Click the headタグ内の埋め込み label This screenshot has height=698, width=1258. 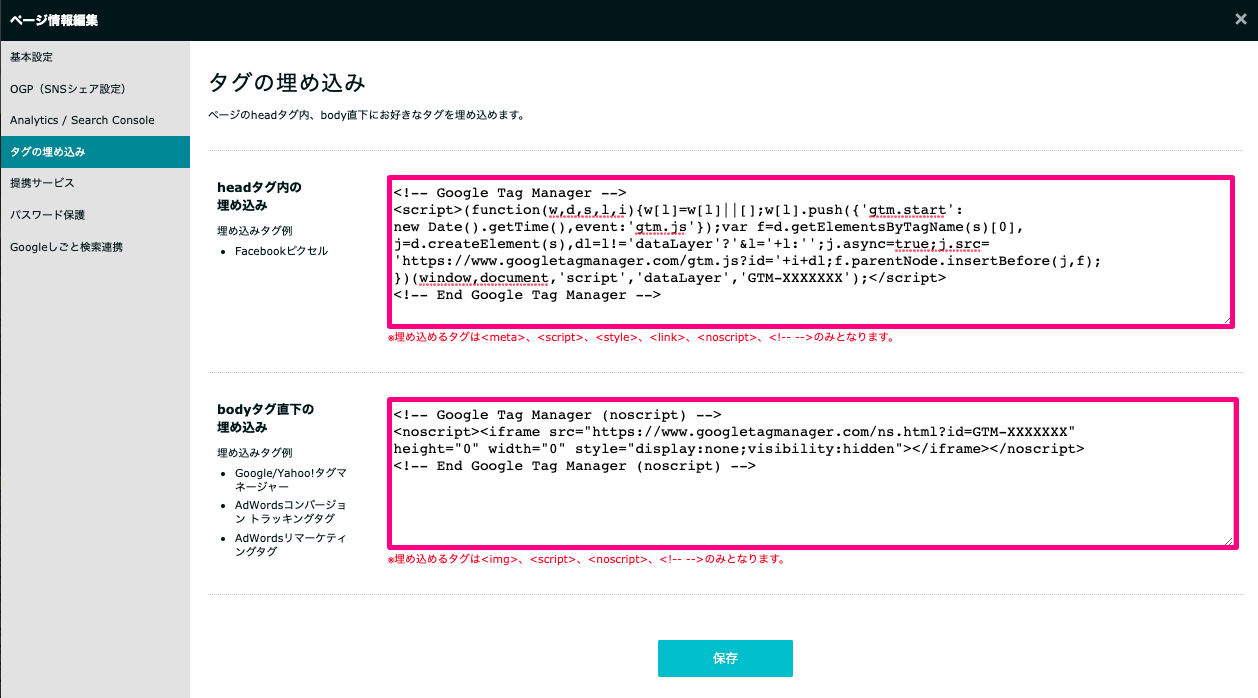pyautogui.click(x=259, y=196)
